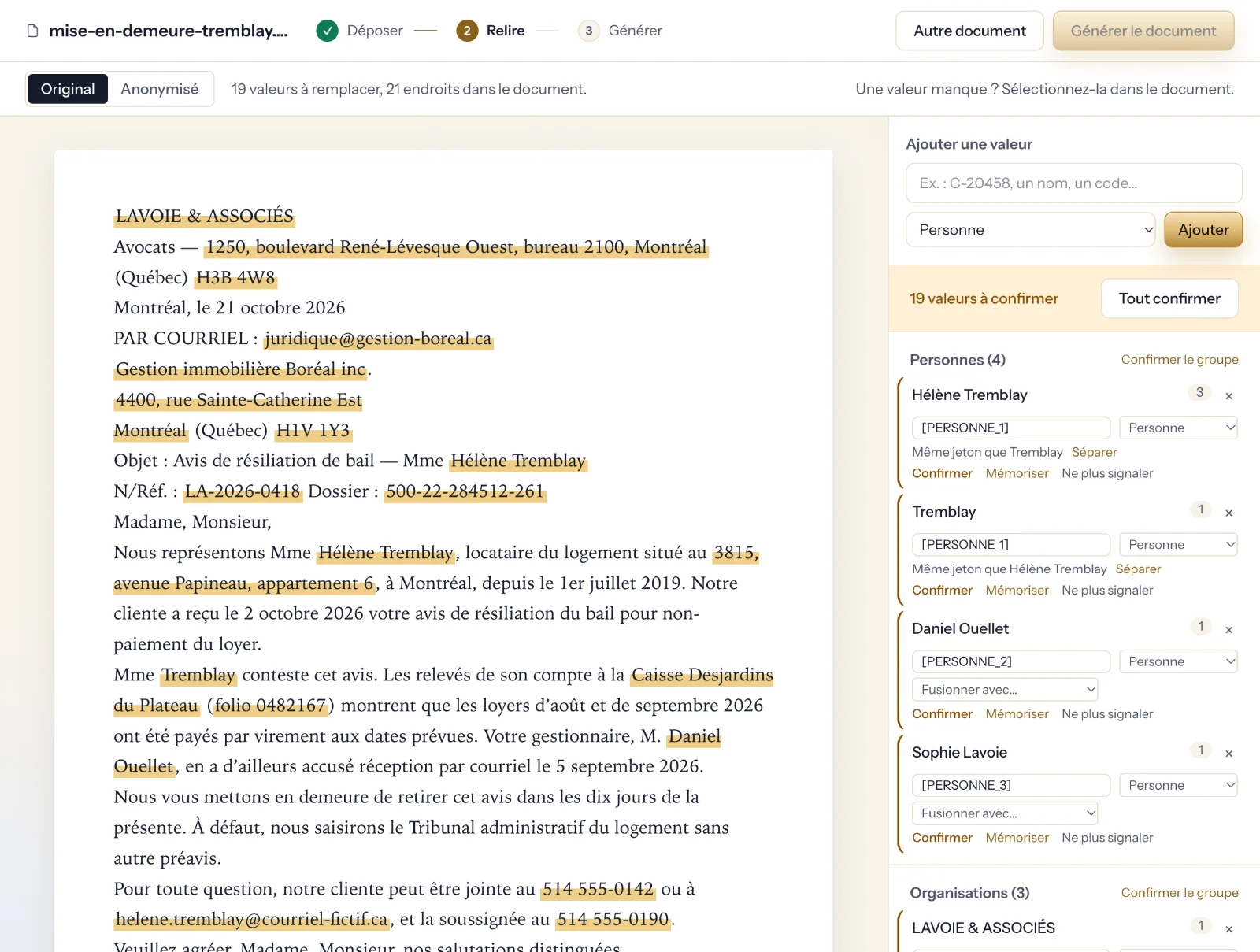The height and width of the screenshot is (952, 1260).
Task: Click Mémoriser for the Tremblay entry
Action: 1017,591
